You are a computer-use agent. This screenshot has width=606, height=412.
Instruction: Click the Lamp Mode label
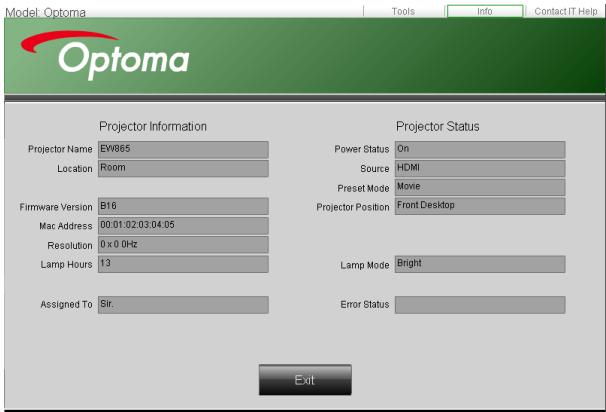click(x=365, y=265)
